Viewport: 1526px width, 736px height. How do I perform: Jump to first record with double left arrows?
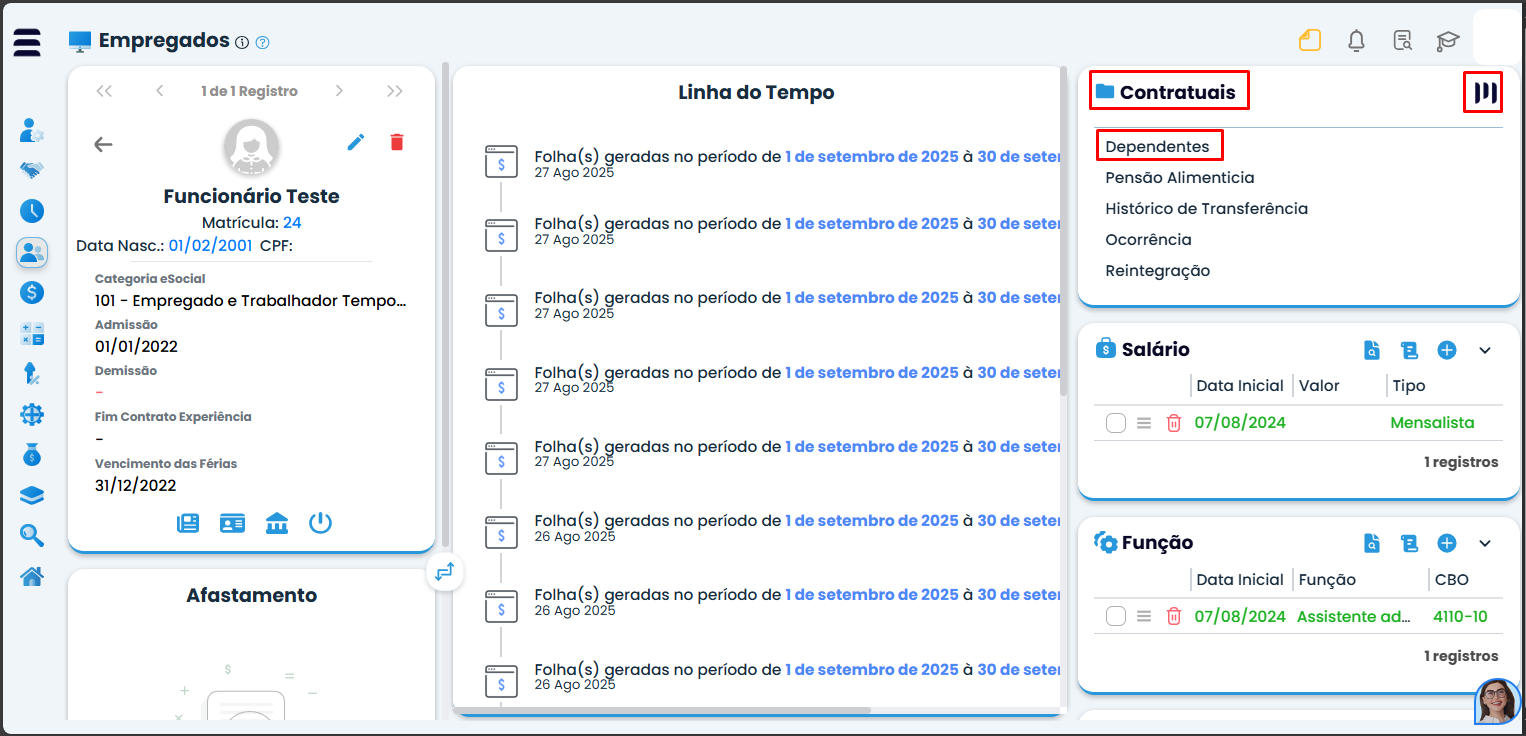tap(104, 91)
